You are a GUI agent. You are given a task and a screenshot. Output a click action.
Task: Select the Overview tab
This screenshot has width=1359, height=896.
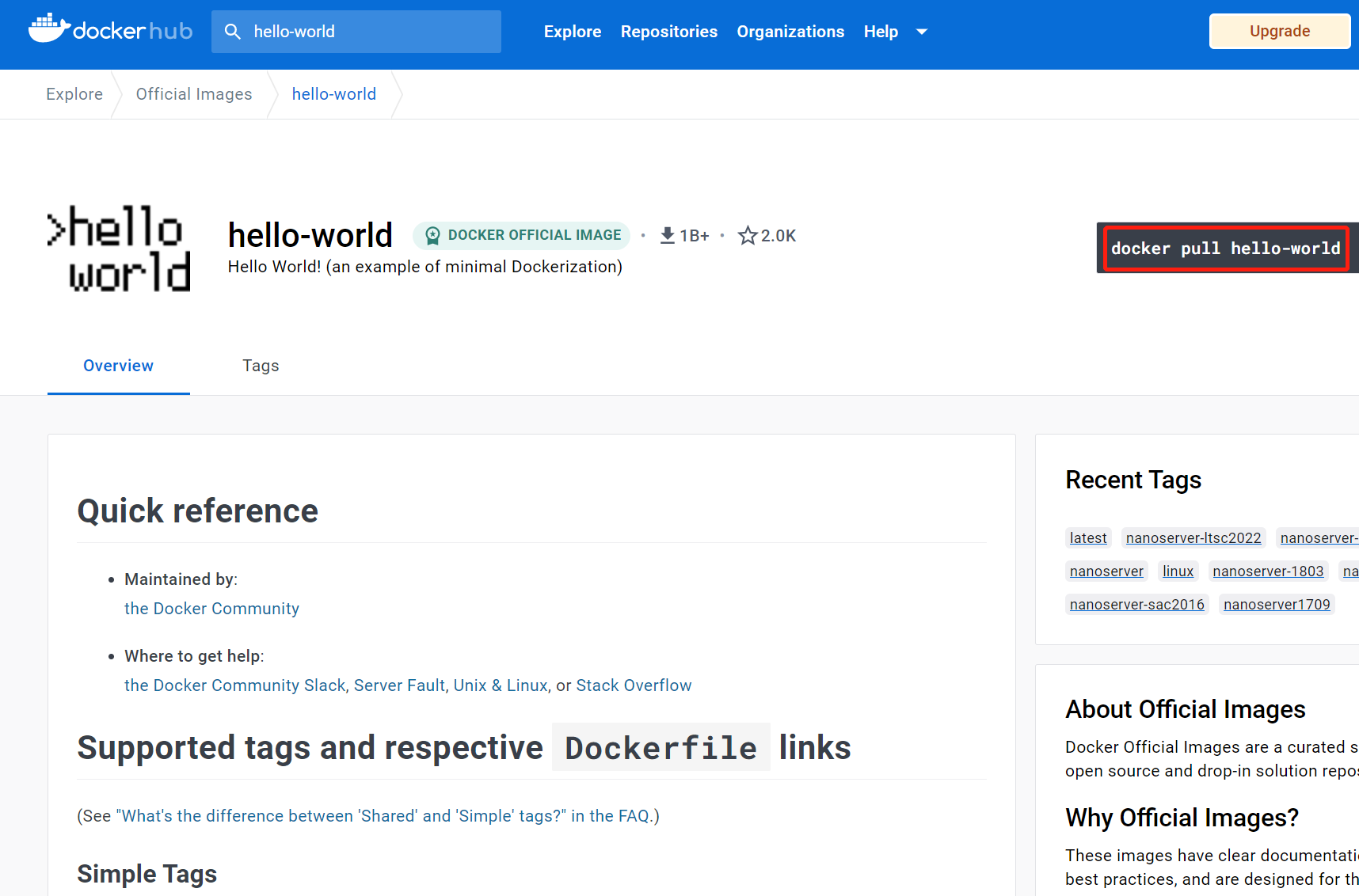click(118, 366)
